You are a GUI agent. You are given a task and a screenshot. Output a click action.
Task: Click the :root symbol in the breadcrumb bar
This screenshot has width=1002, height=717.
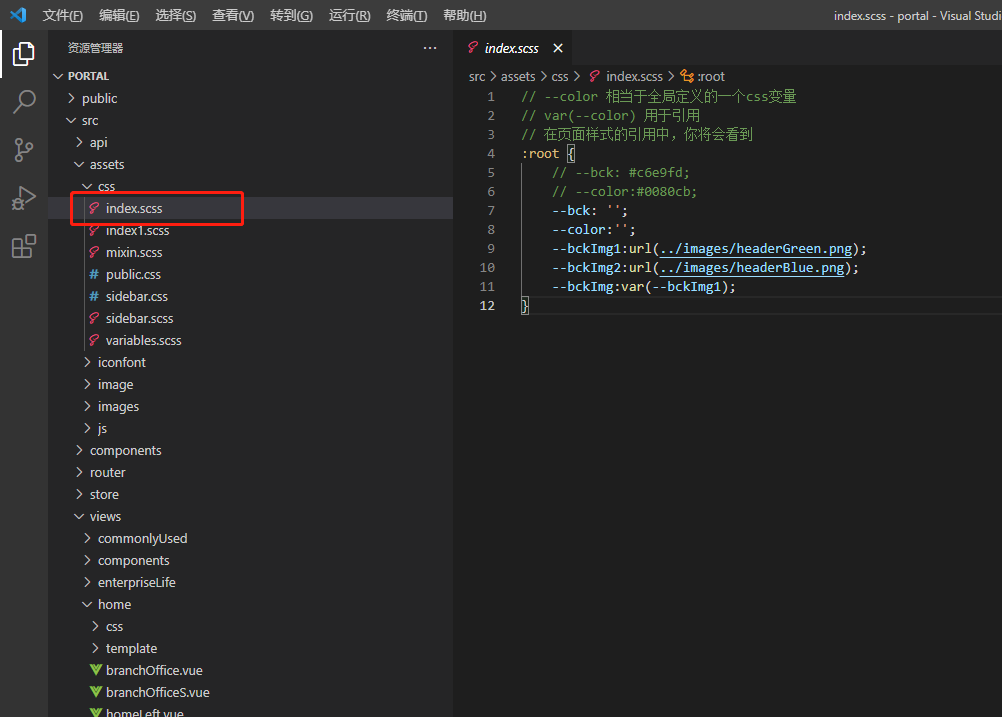click(x=710, y=76)
